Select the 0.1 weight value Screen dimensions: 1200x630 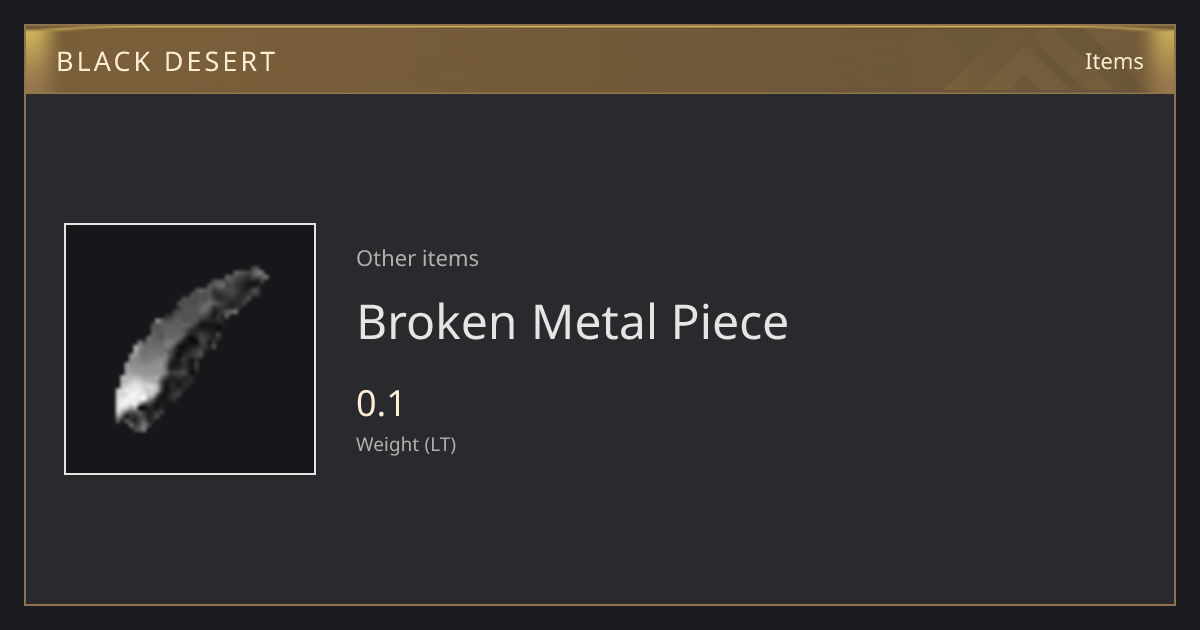point(380,404)
